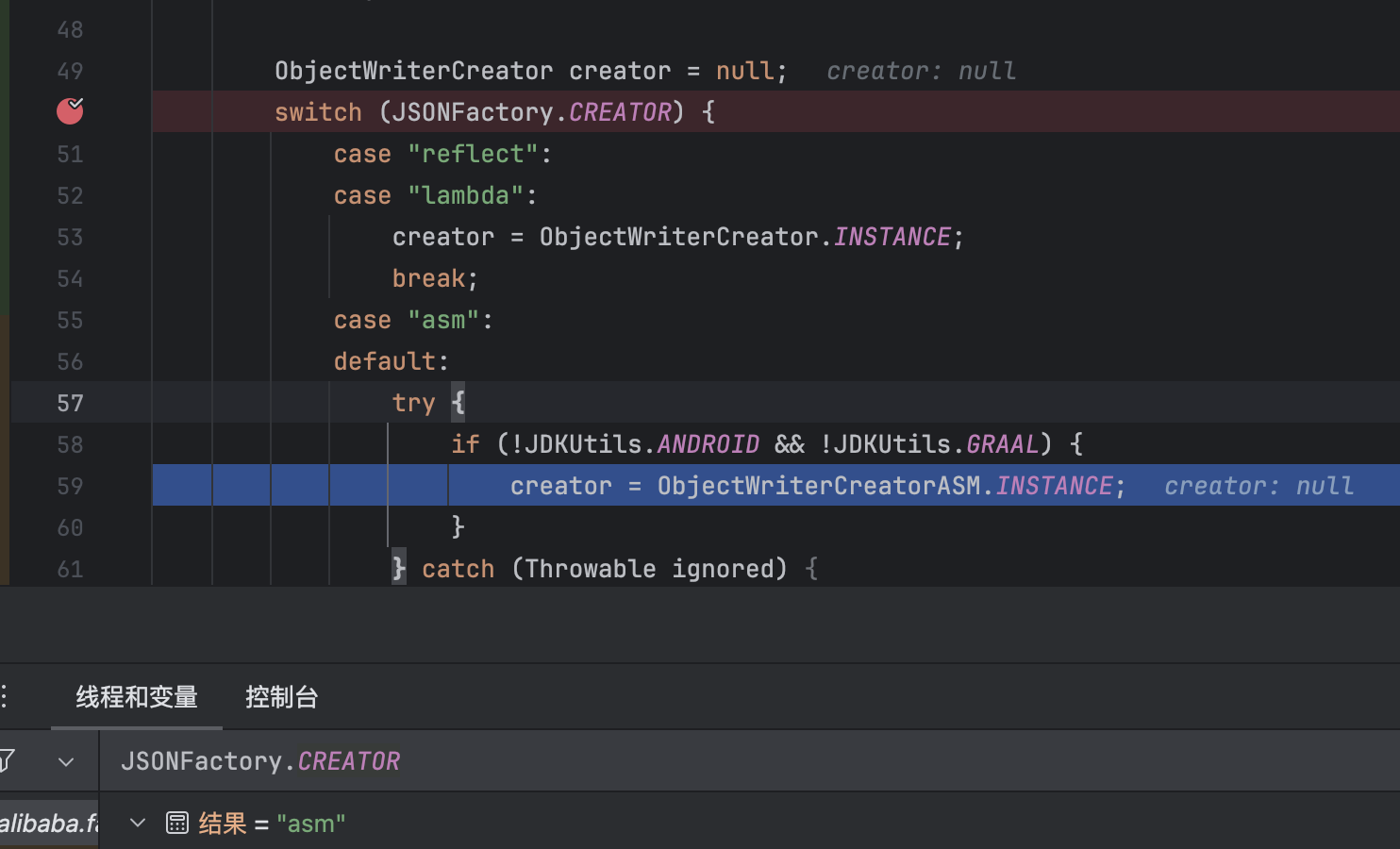
Task: Select the alibaba stack frame entry
Action: 49,824
